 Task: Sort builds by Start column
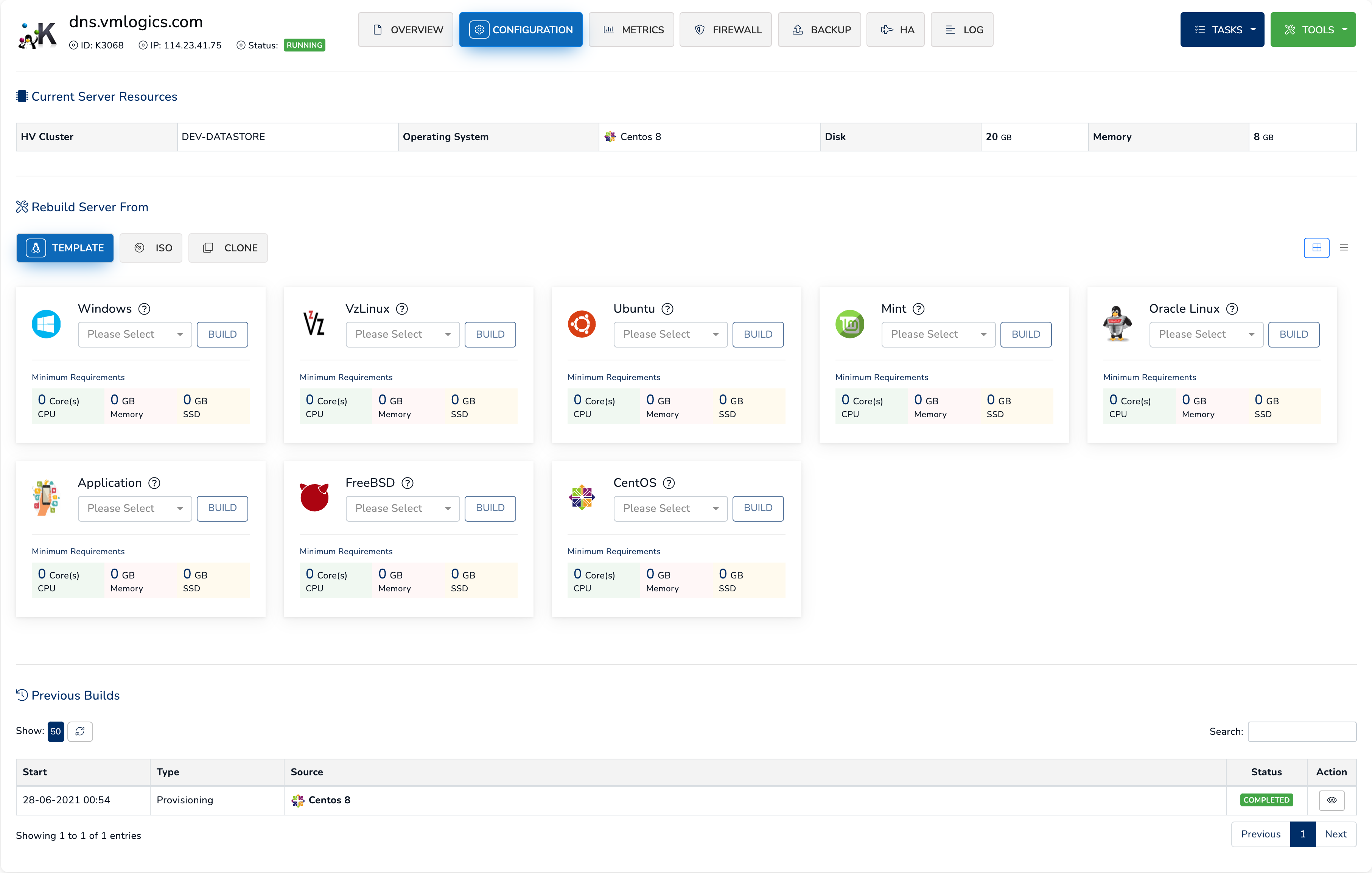[82, 772]
